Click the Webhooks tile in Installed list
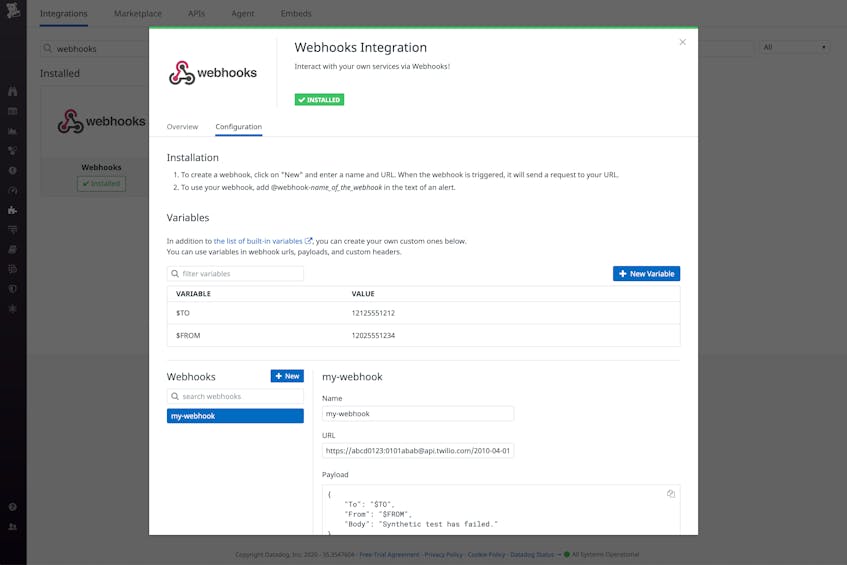Viewport: 847px width, 565px height. pos(95,142)
